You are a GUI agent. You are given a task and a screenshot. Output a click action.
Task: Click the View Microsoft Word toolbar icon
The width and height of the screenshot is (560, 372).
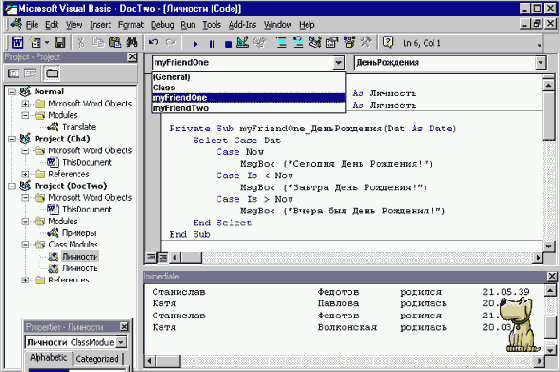coord(18,43)
